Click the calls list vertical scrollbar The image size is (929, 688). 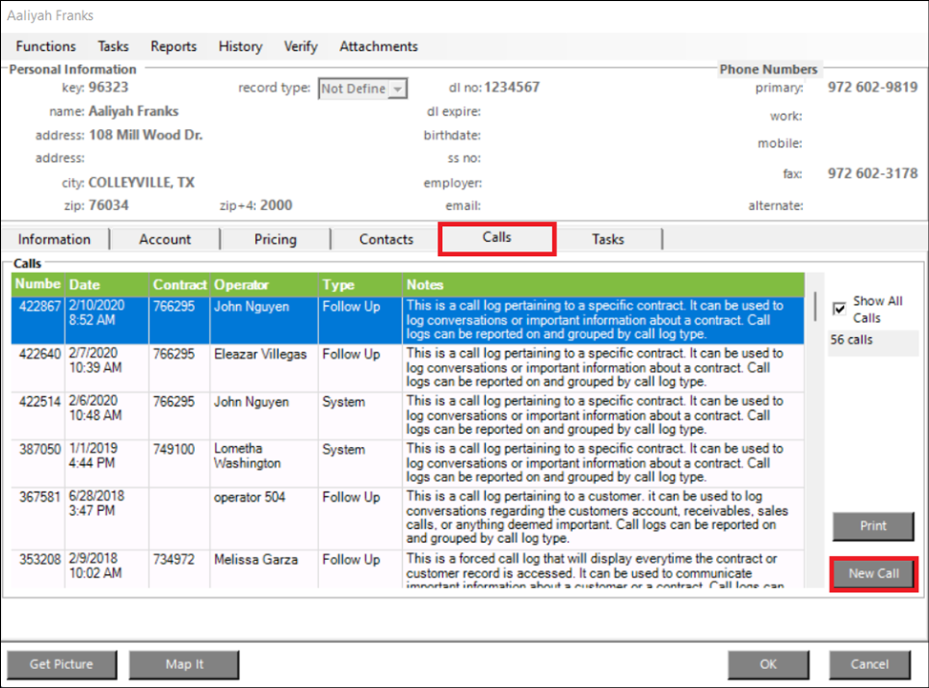tap(815, 306)
